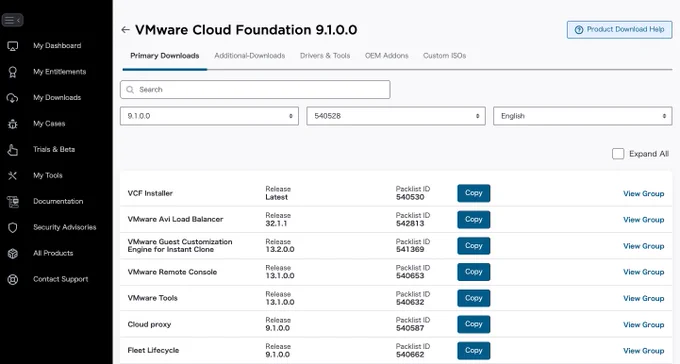Open My Dashboard from the sidebar
The width and height of the screenshot is (680, 364).
tap(57, 46)
